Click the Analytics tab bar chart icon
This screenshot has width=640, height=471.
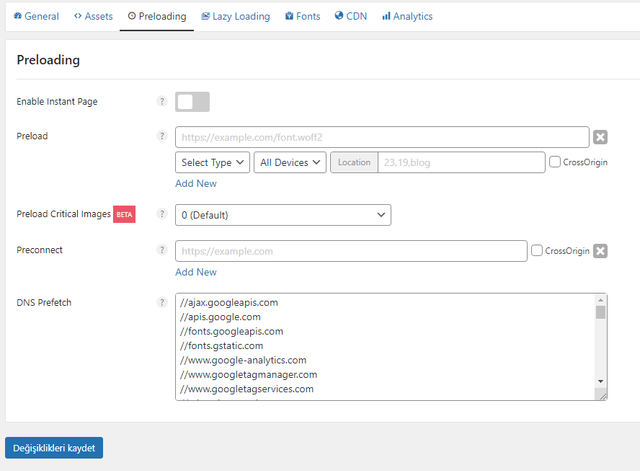386,16
